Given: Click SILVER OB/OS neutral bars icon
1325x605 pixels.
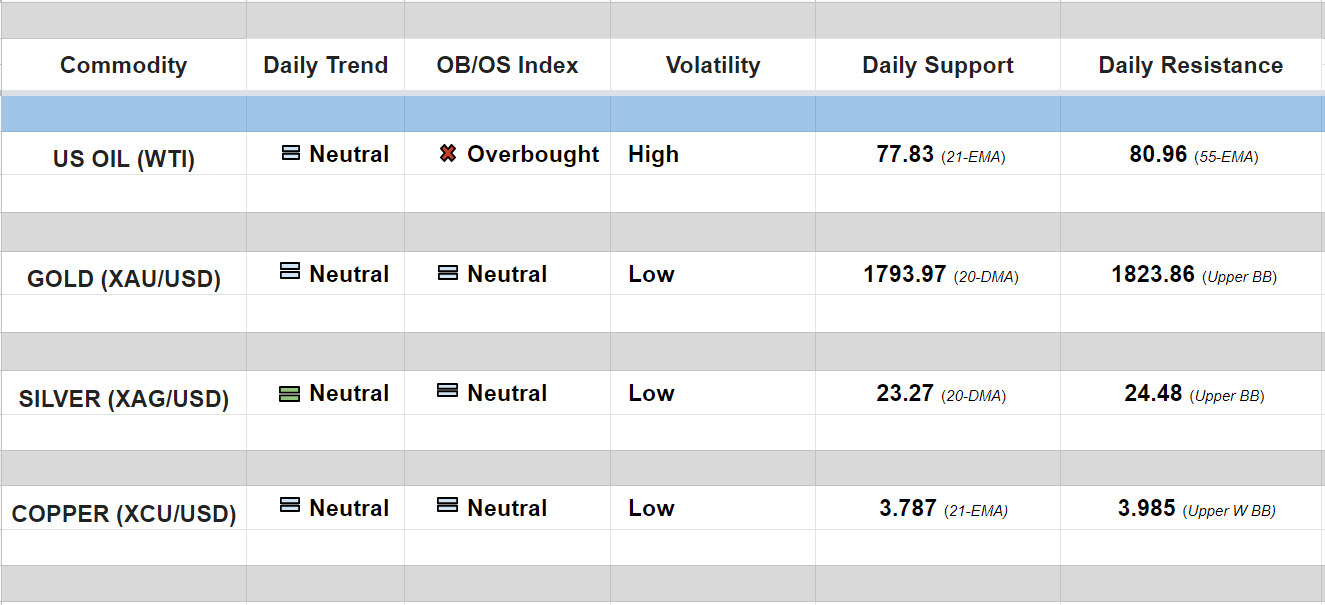Looking at the screenshot, I should (x=447, y=391).
